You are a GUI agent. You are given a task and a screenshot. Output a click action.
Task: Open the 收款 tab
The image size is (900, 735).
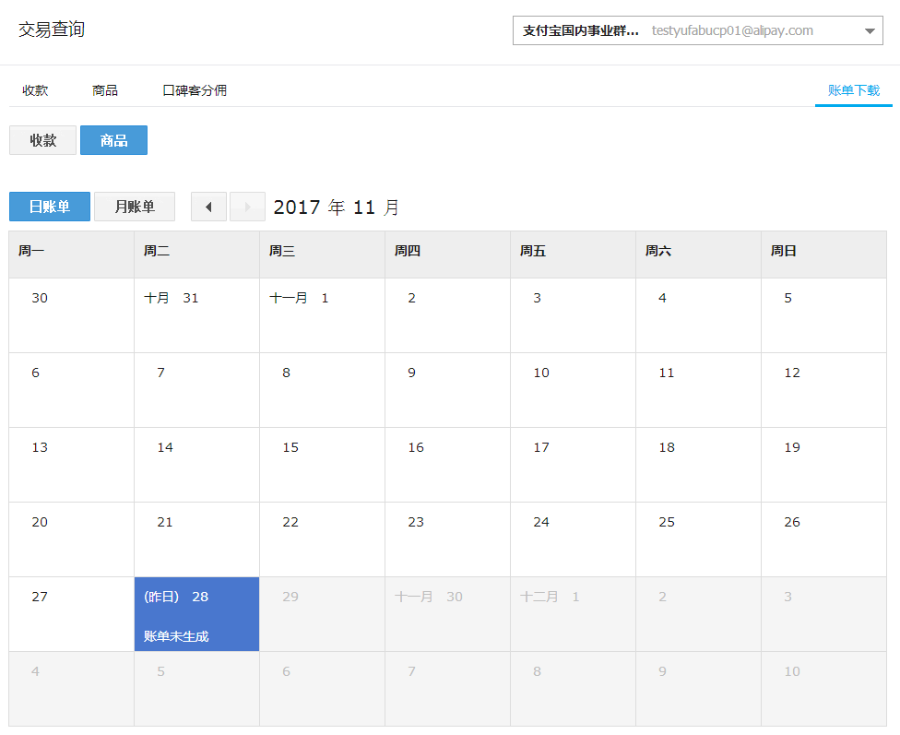click(x=35, y=91)
